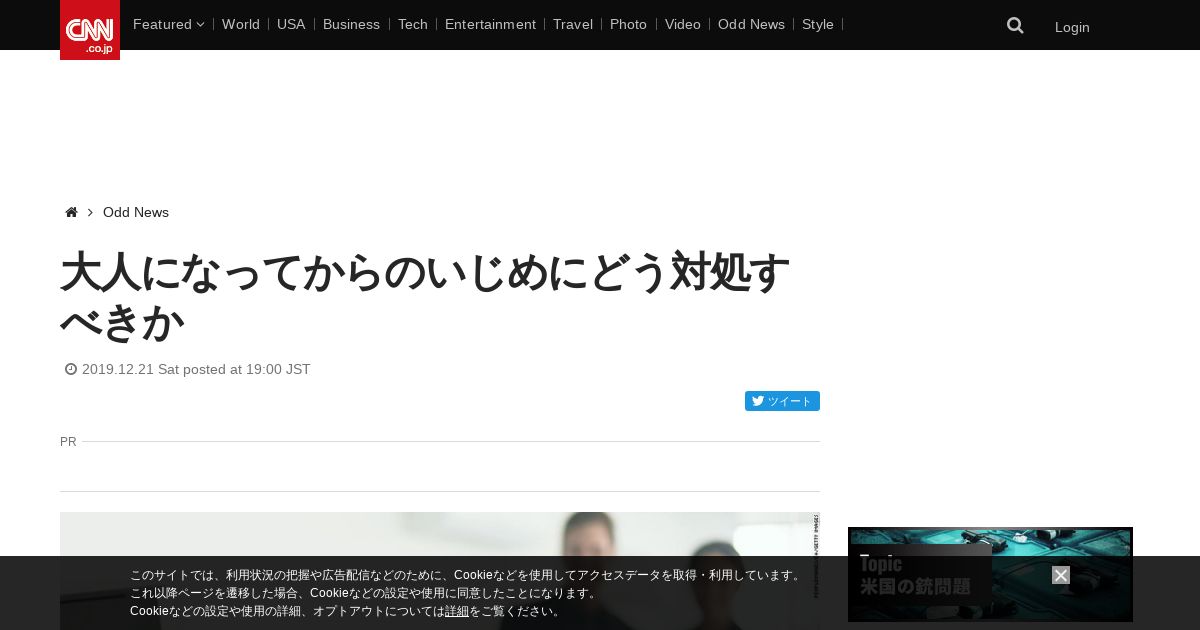Go to the home breadcrumb icon
Viewport: 1200px width, 630px height.
click(71, 212)
